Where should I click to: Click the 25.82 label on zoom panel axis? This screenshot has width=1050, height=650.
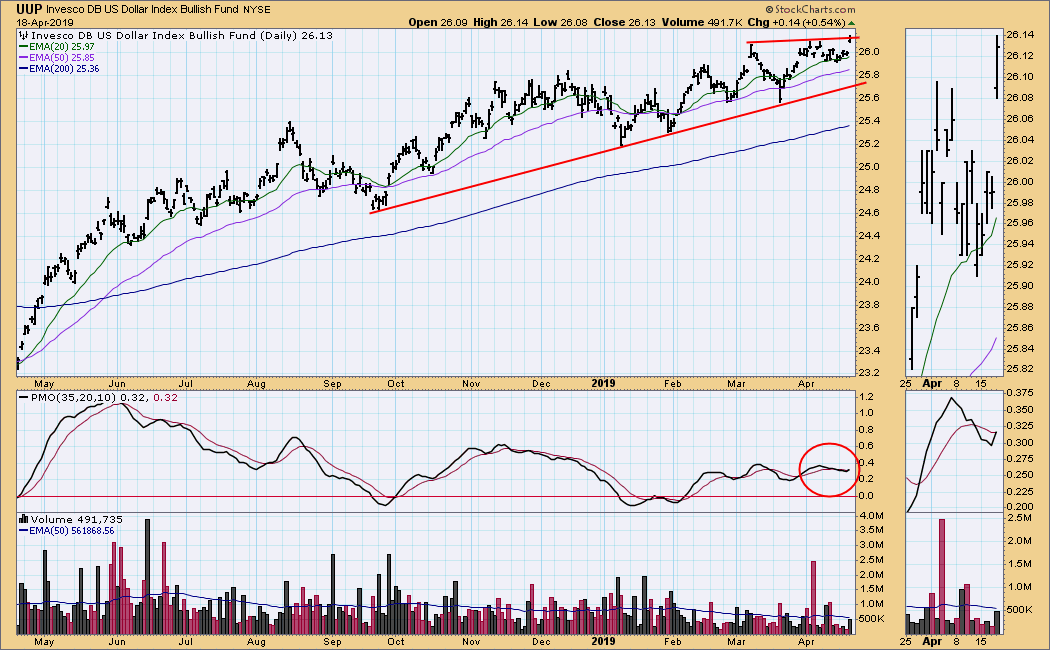click(x=1020, y=369)
